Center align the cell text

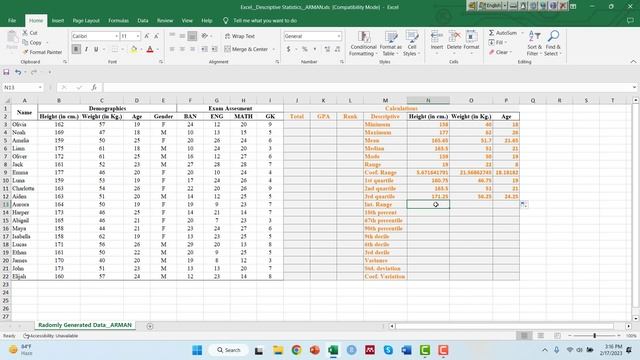pos(182,49)
